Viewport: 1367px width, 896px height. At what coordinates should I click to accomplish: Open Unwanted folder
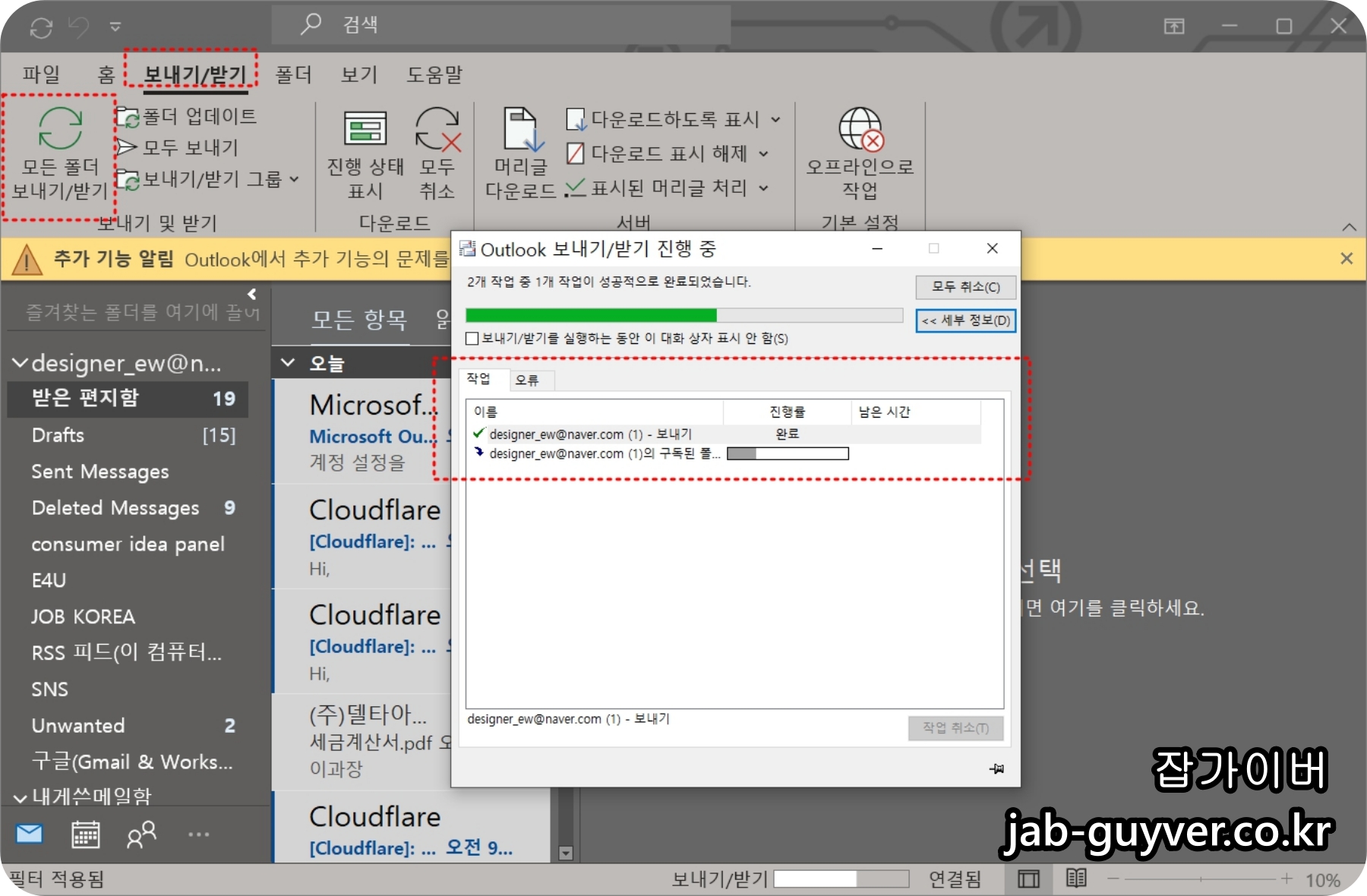pyautogui.click(x=128, y=726)
